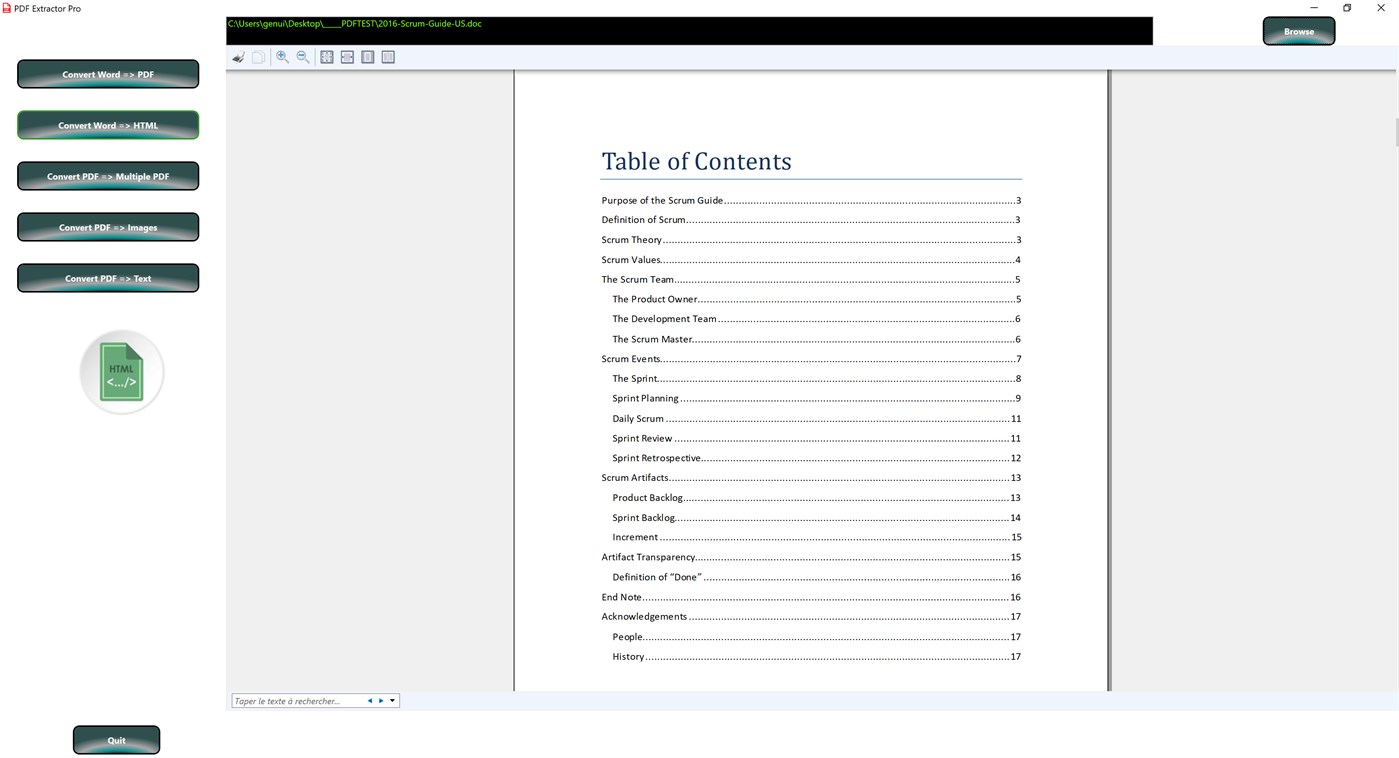Click the HTML conversion logo
This screenshot has width=1399, height=758.
(121, 371)
